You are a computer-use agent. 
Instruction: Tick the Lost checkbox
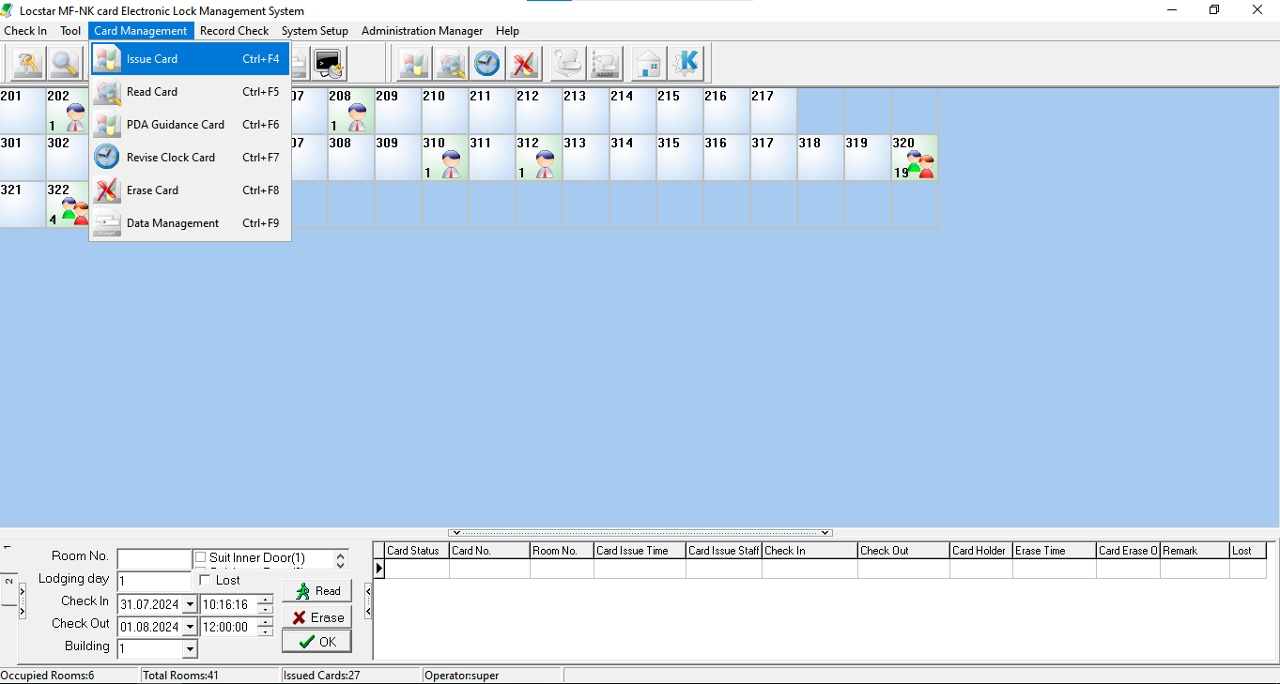[205, 580]
